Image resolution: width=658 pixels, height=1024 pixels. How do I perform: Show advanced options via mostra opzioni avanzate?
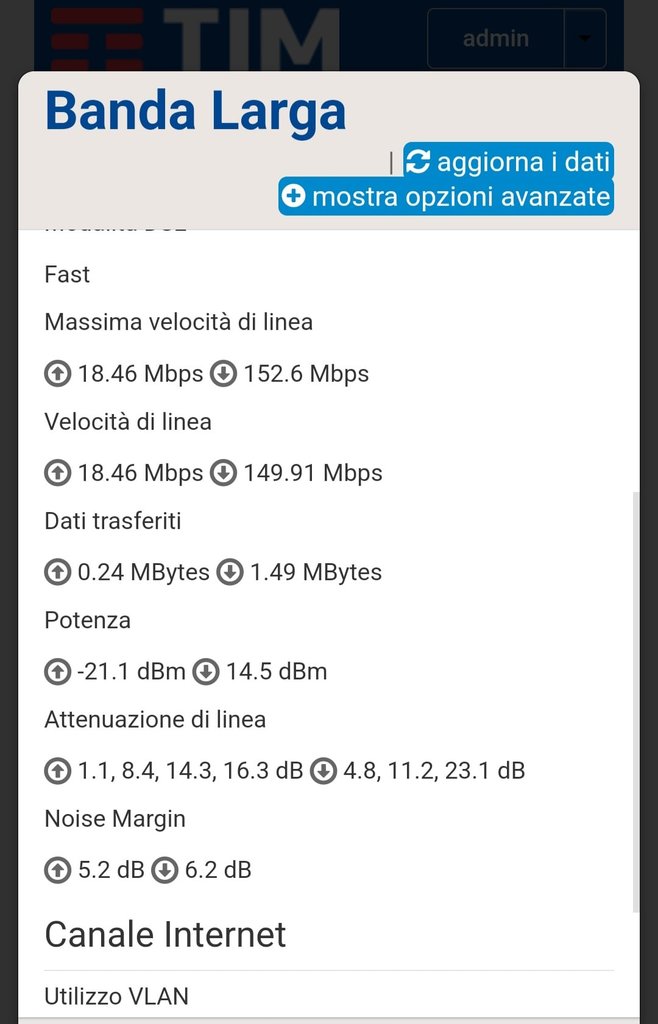pyautogui.click(x=460, y=196)
